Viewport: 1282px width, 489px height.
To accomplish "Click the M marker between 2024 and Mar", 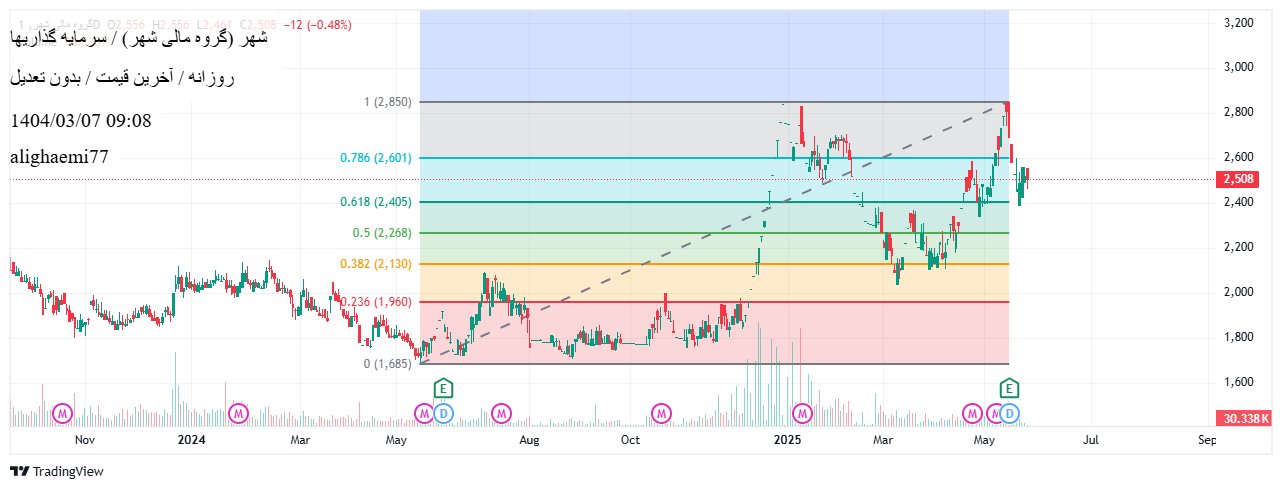I will pyautogui.click(x=238, y=412).
